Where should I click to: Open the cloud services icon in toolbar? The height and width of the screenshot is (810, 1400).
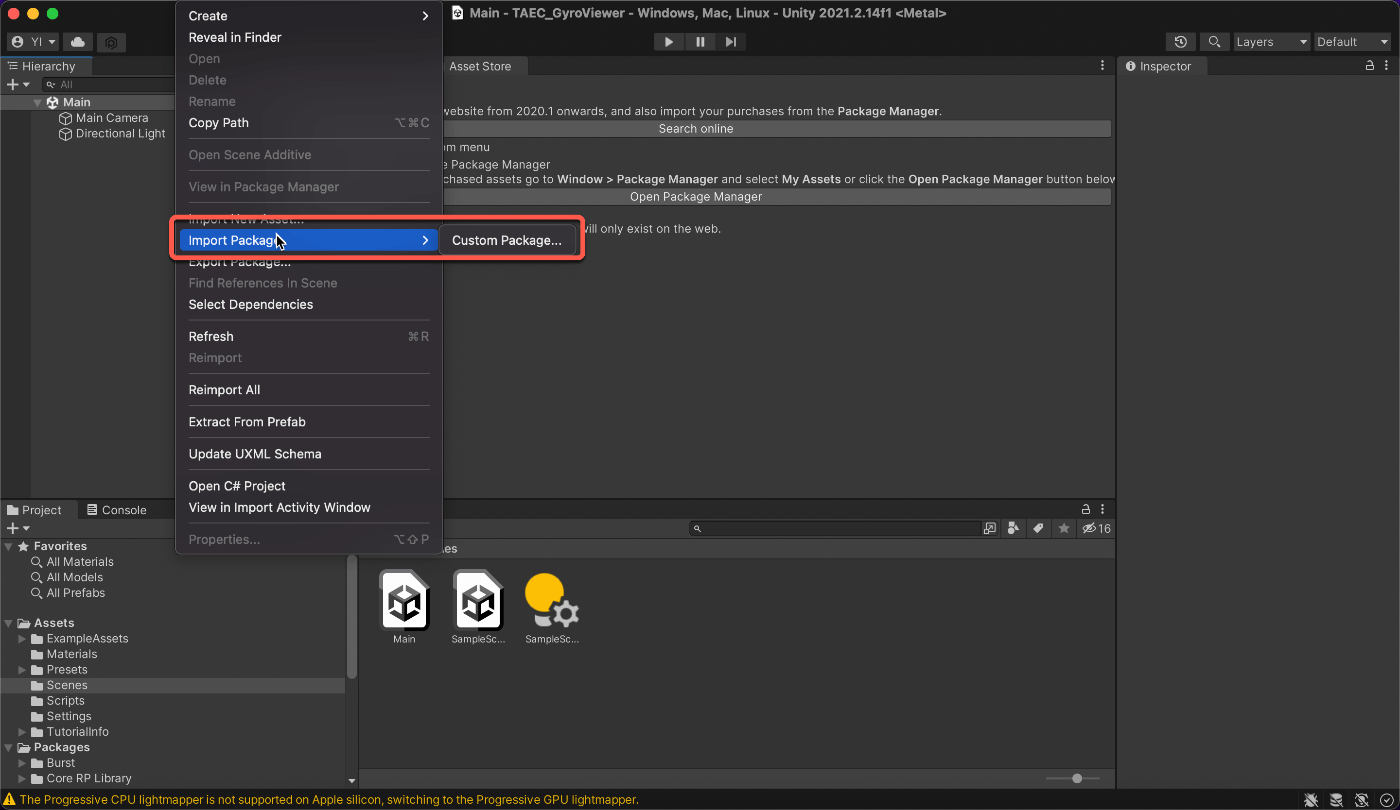78,42
